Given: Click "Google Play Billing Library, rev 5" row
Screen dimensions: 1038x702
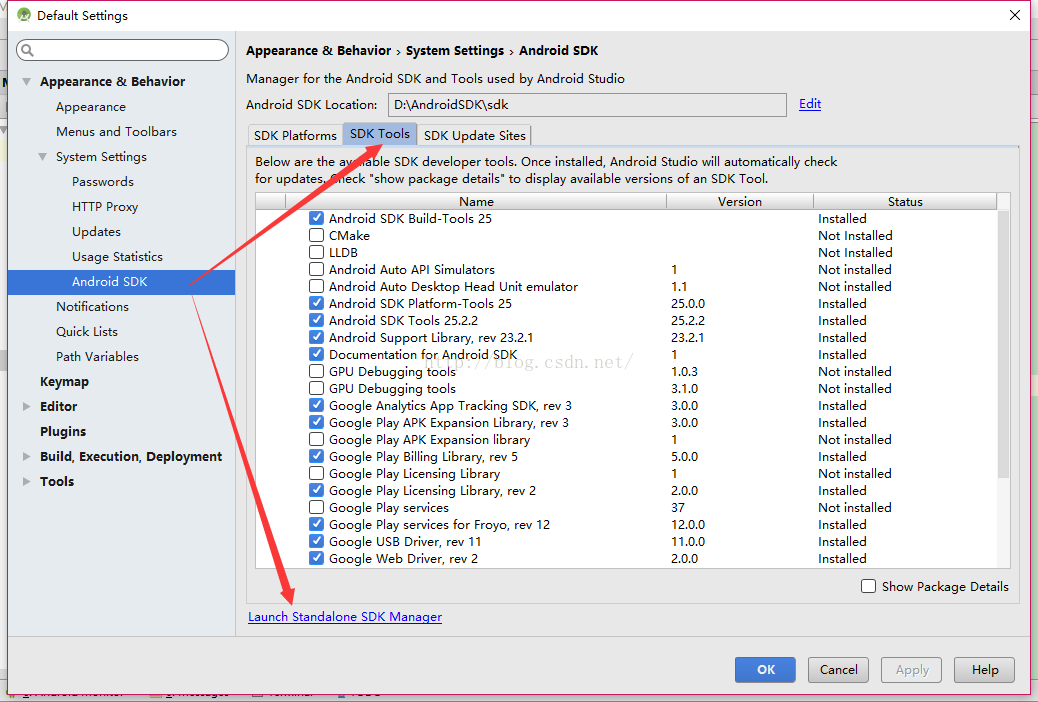Looking at the screenshot, I should [626, 456].
